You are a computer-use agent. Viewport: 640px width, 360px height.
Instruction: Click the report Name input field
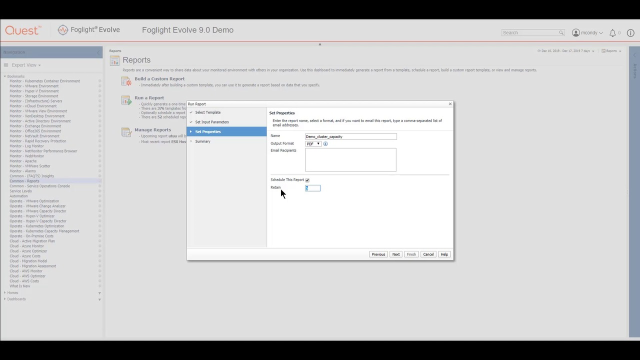point(351,136)
